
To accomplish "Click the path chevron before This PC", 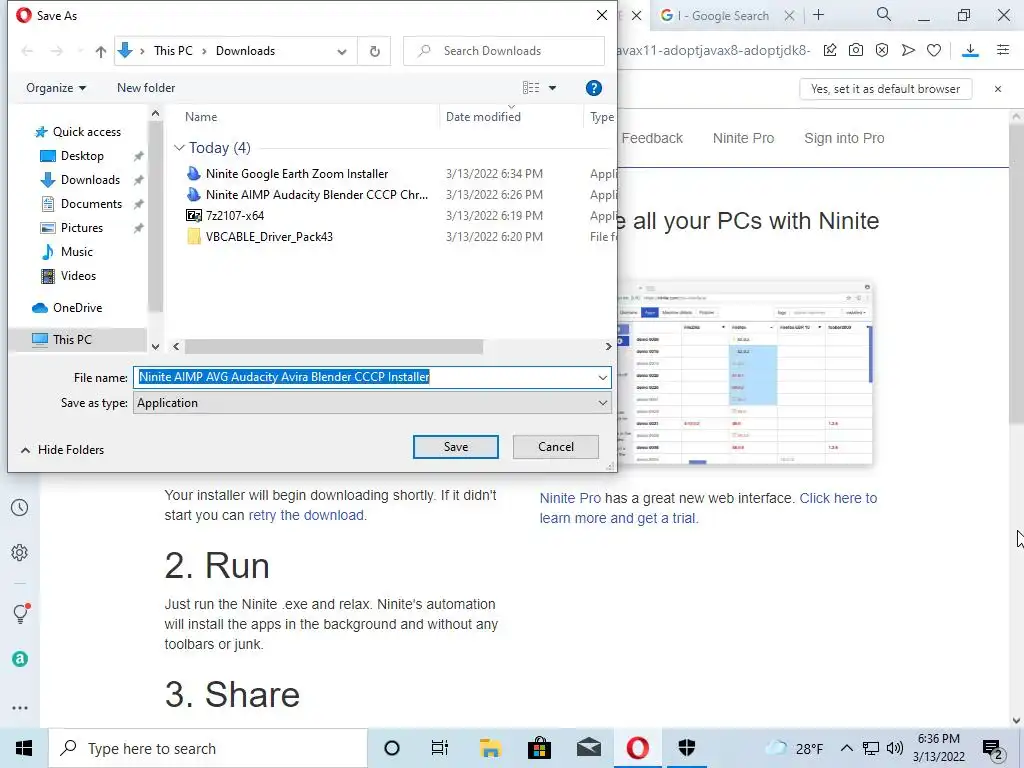I will pos(142,51).
